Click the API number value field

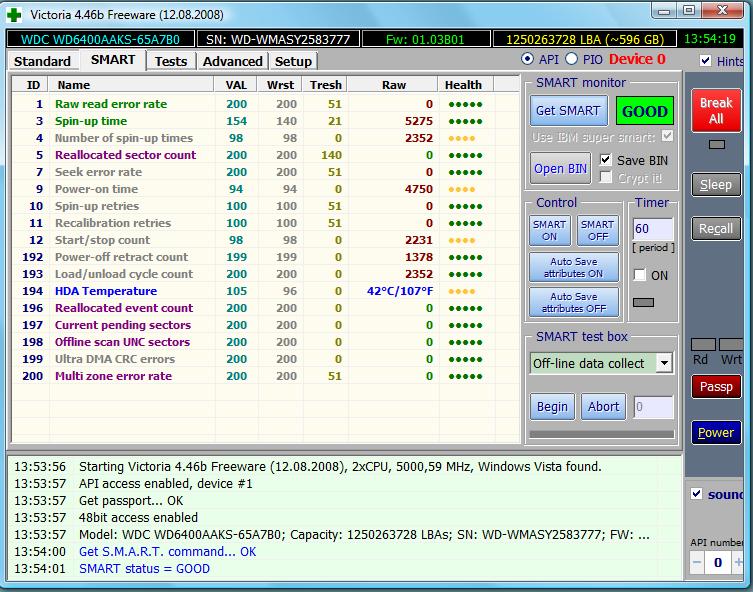click(717, 562)
